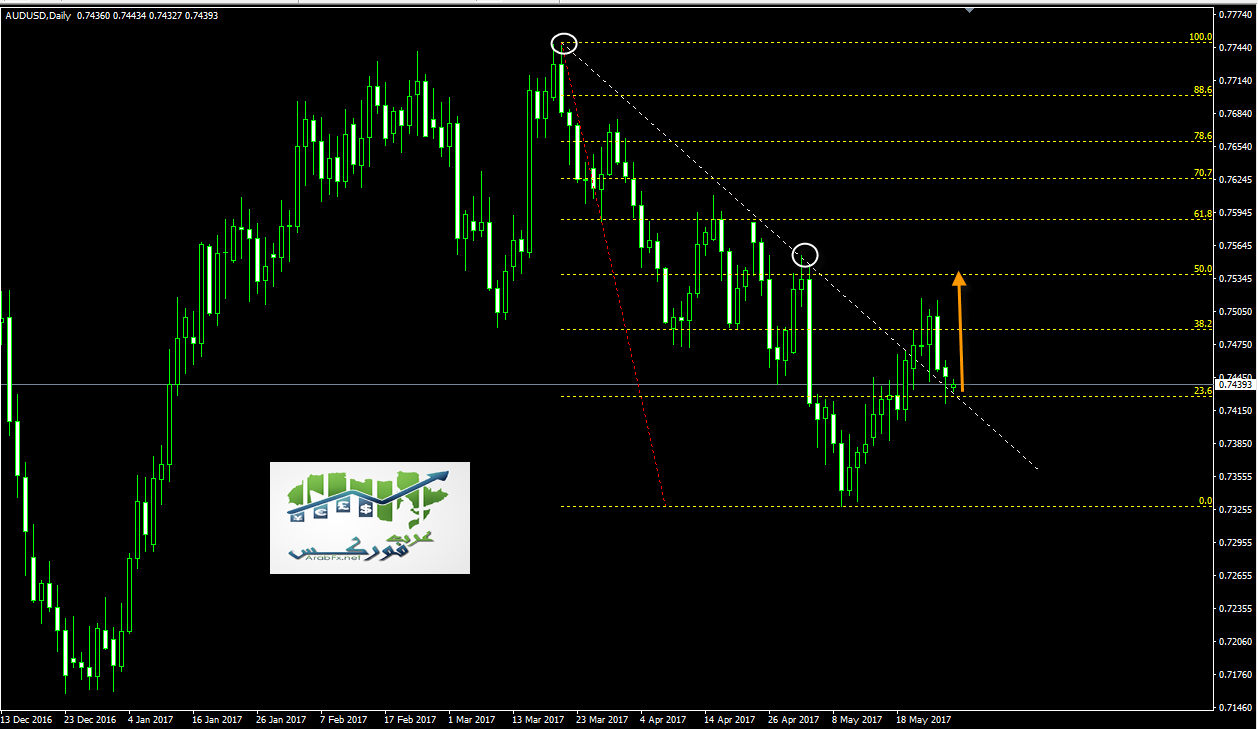
Task: Click the 18 May 2017 date label
Action: [x=922, y=719]
